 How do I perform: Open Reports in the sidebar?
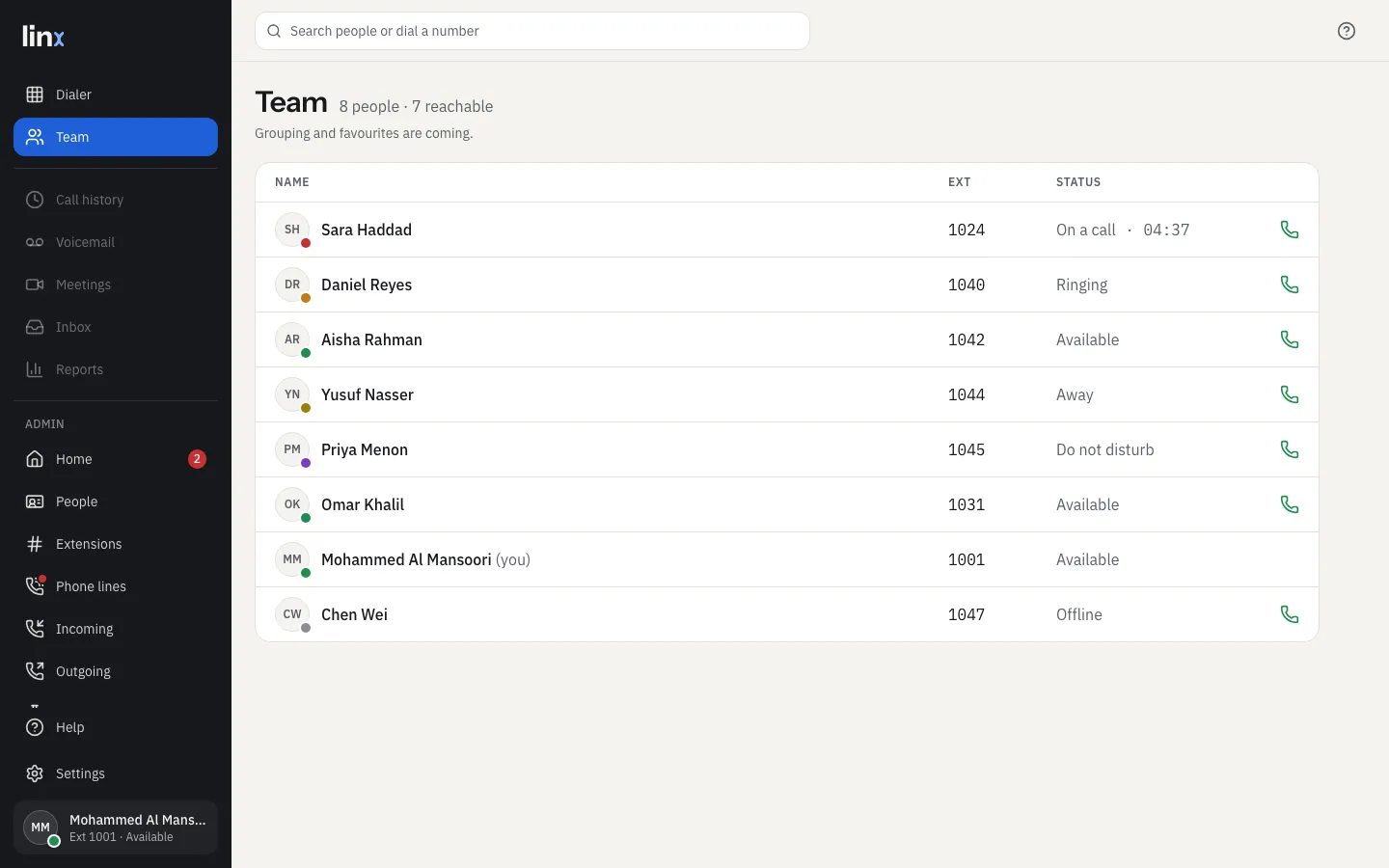116,369
